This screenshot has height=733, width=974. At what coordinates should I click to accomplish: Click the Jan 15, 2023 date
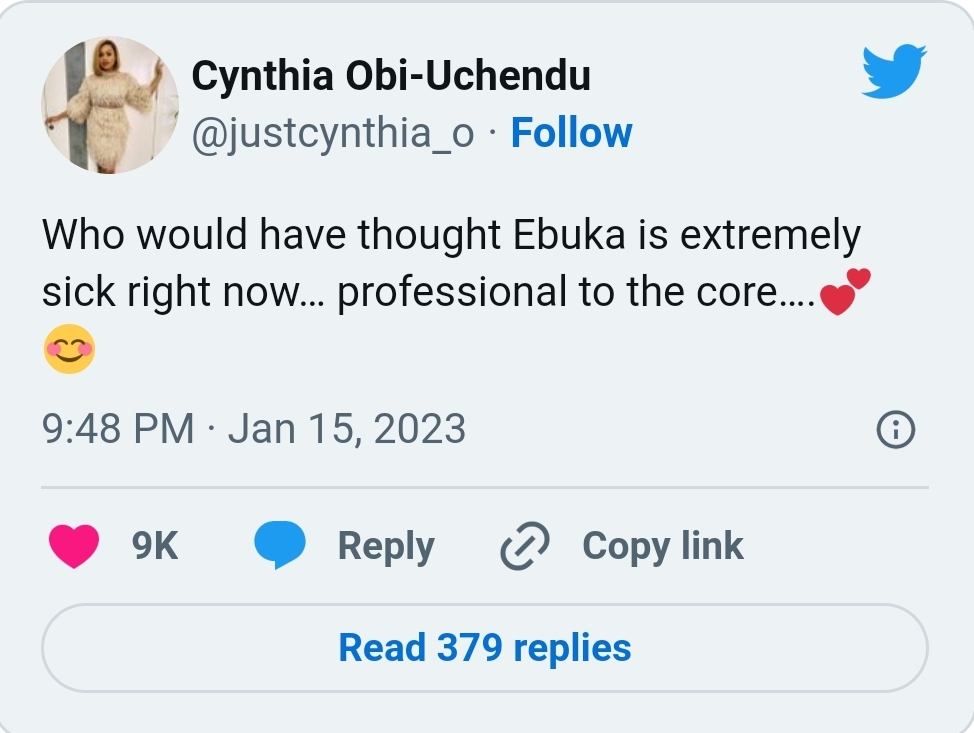coord(347,429)
